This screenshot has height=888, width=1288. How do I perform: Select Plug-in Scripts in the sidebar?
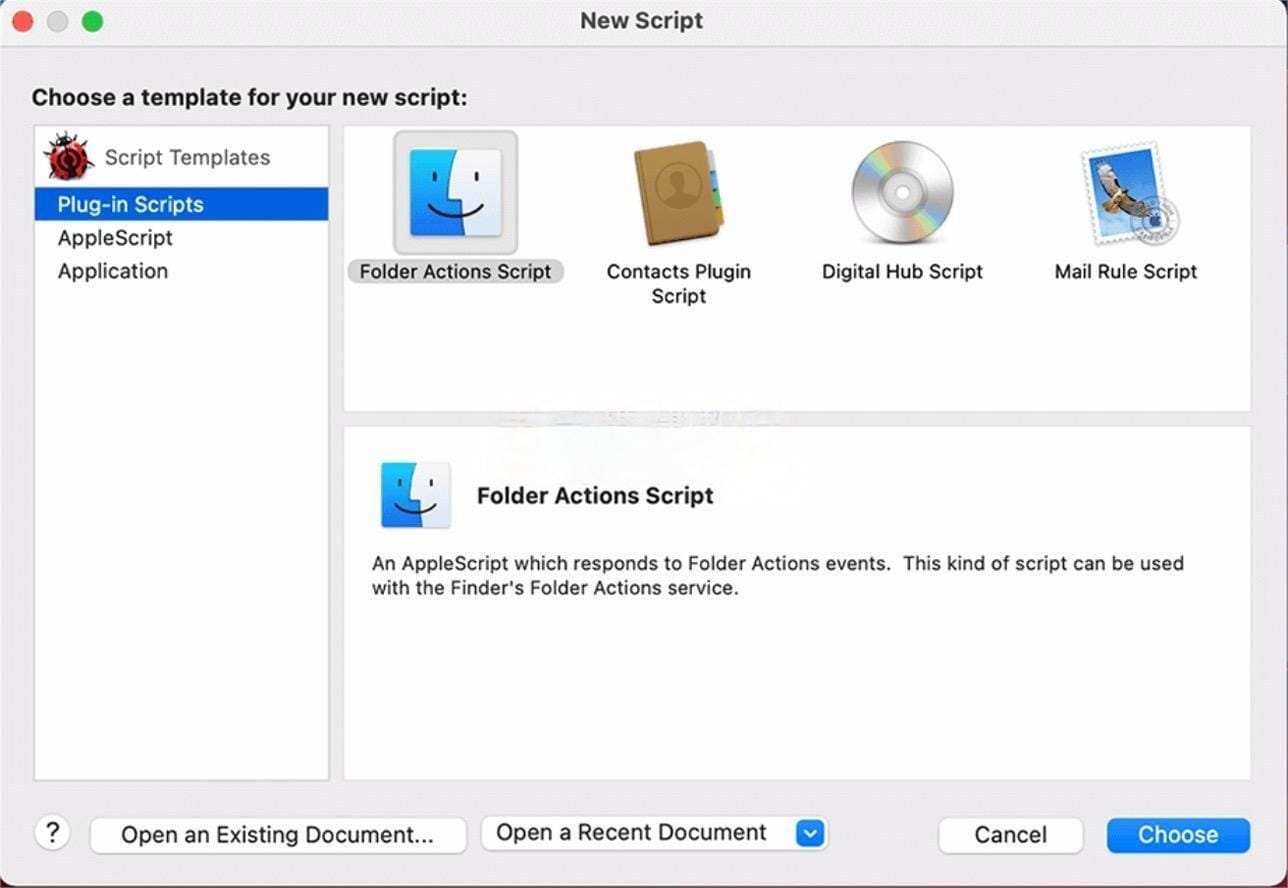(x=181, y=204)
